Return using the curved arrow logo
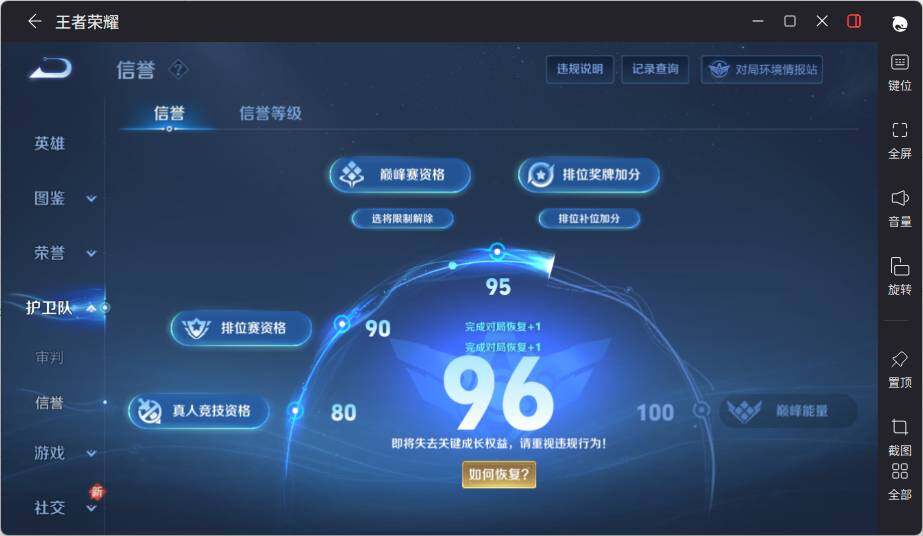This screenshot has width=923, height=536. (x=51, y=68)
